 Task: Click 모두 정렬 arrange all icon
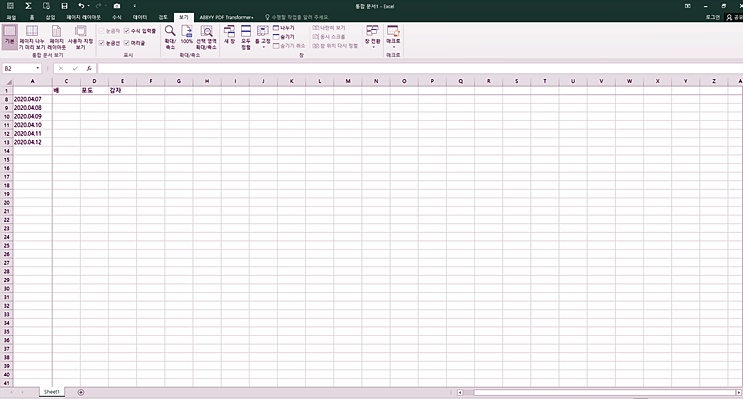[245, 37]
